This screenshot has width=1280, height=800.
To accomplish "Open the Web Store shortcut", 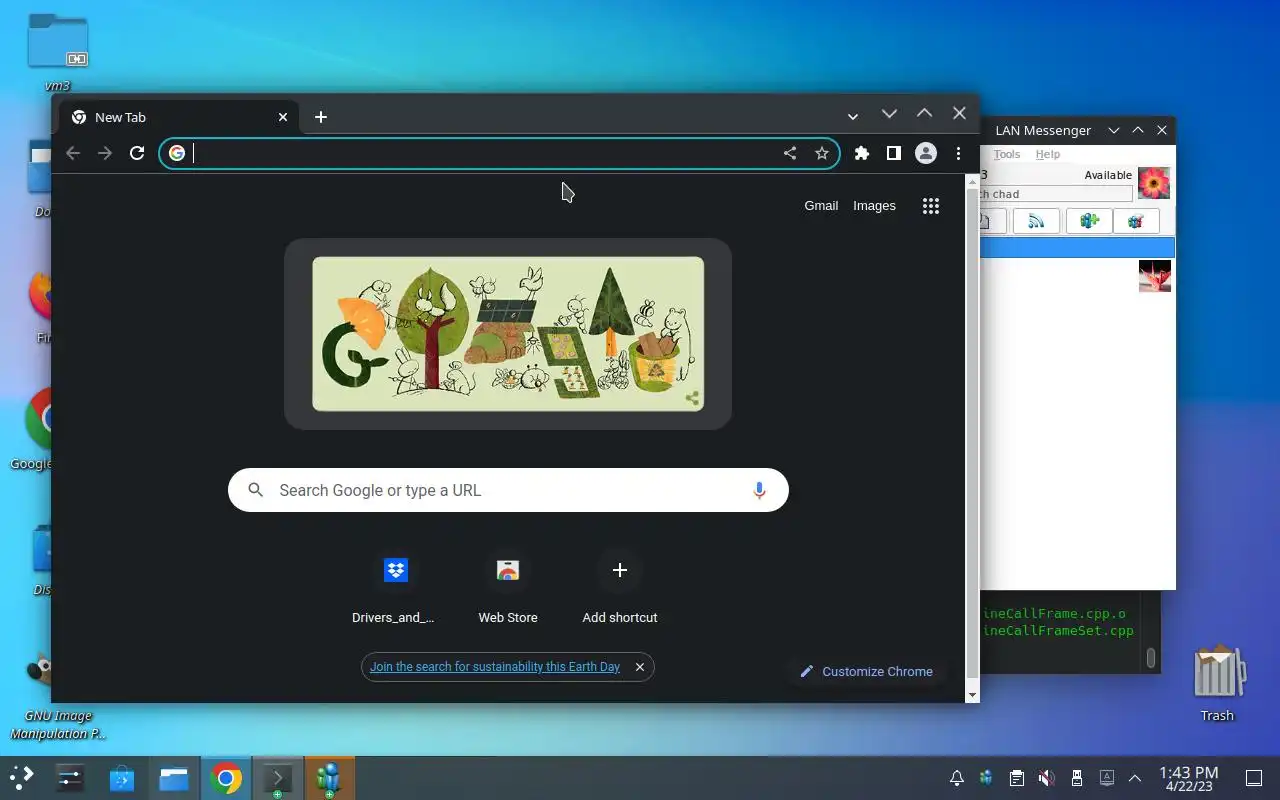I will tap(508, 588).
